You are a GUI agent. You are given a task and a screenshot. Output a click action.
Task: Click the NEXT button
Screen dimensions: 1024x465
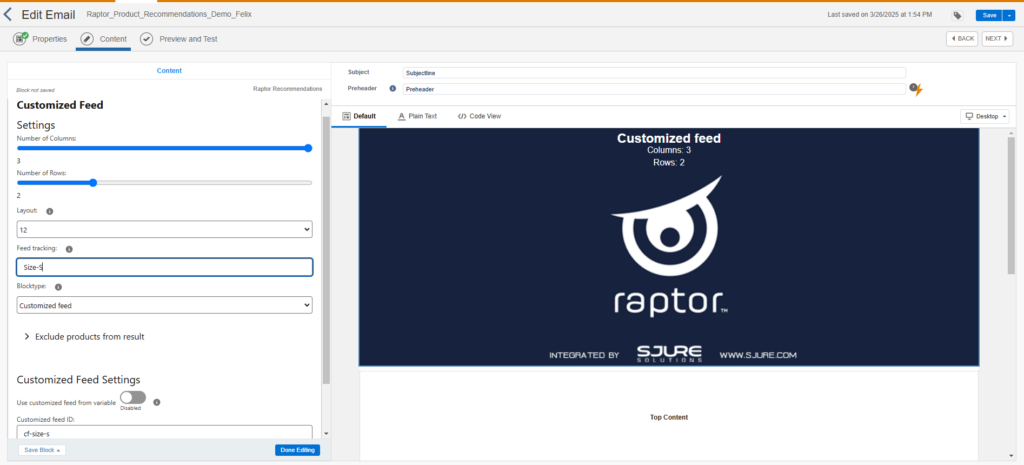click(x=997, y=39)
